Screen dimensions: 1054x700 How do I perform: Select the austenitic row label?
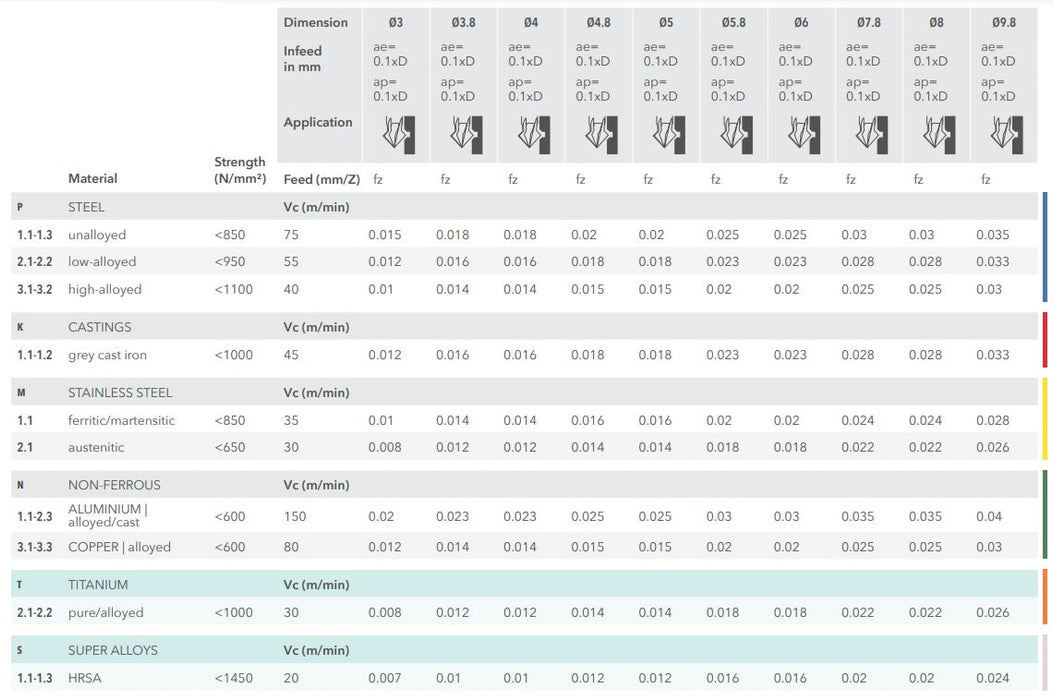point(96,447)
